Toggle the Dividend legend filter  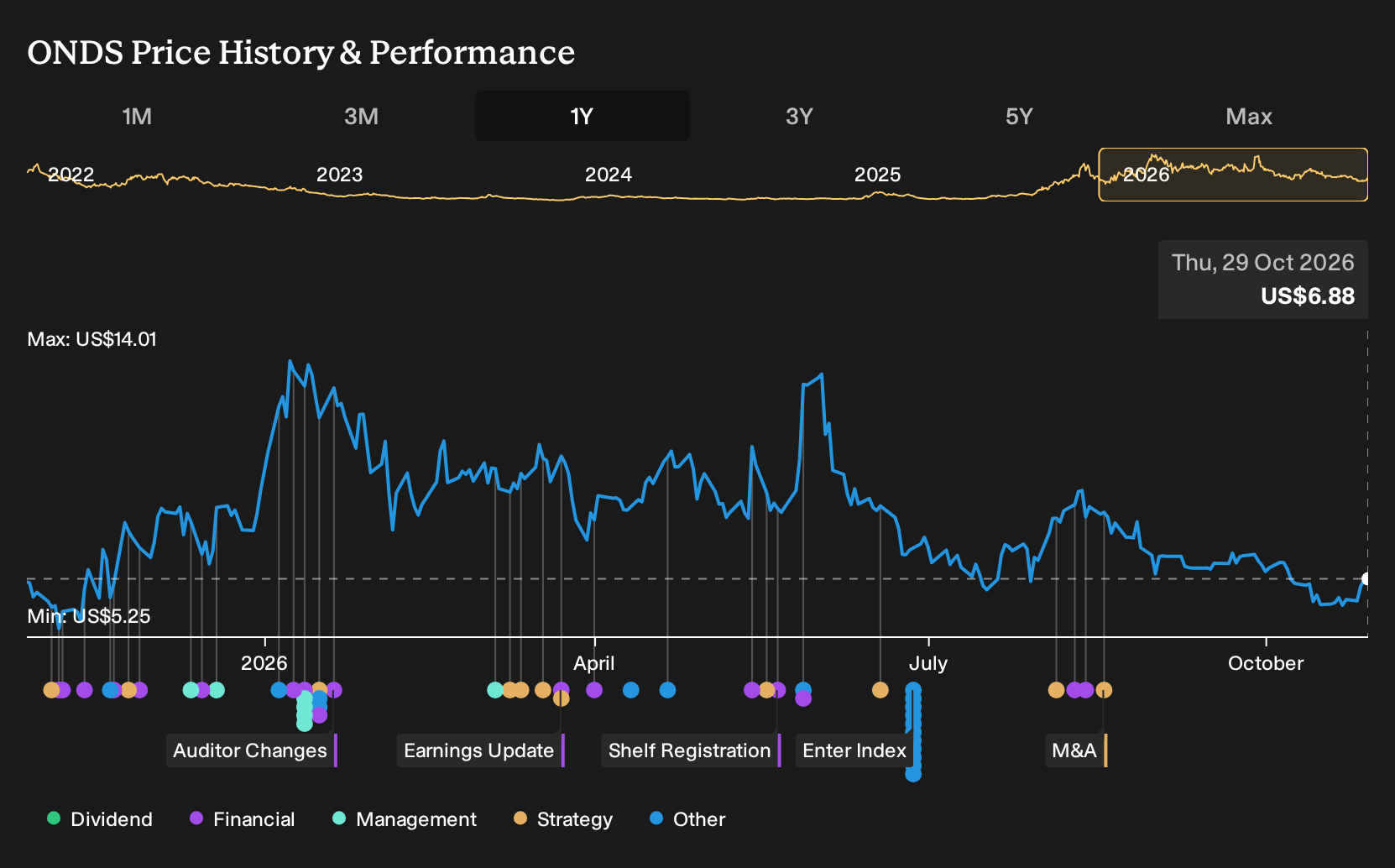100,819
